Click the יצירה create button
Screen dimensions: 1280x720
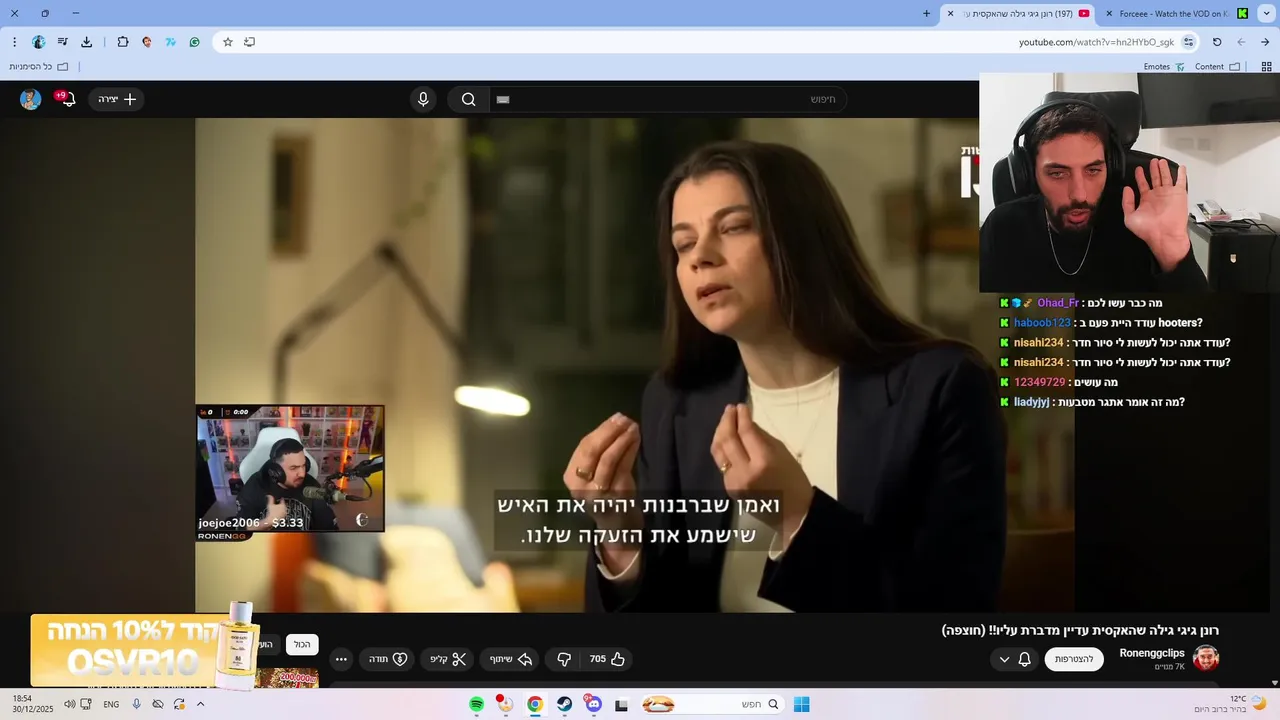(117, 99)
